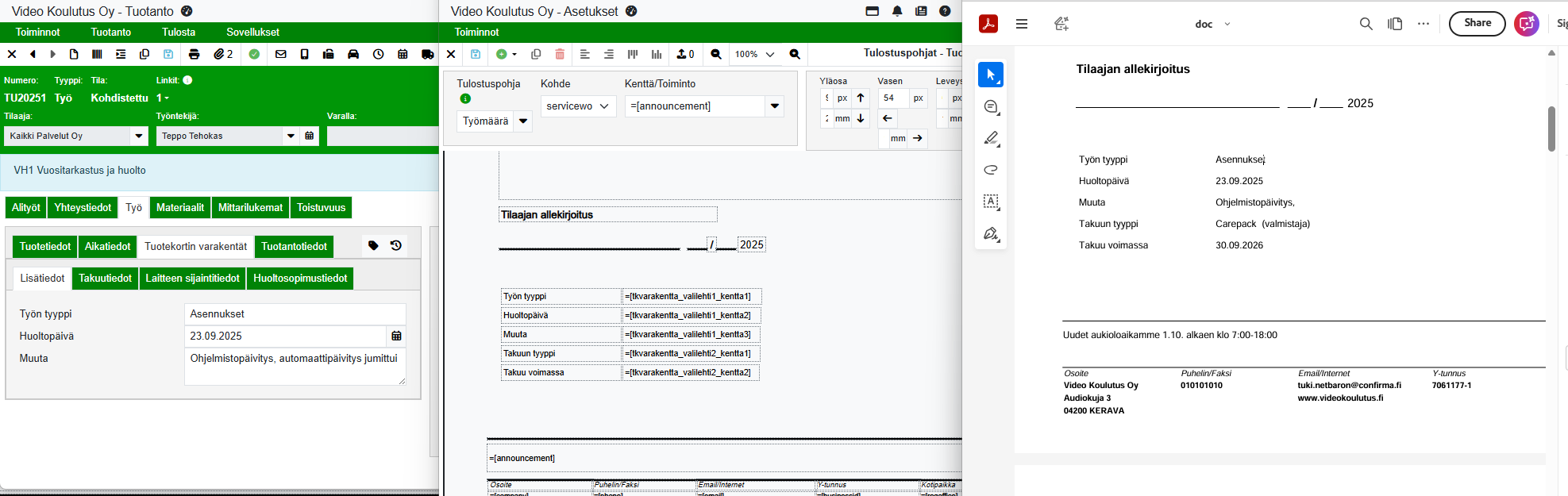Select the comment tool in the Acrobat sidebar
The image size is (1568, 496).
(991, 106)
